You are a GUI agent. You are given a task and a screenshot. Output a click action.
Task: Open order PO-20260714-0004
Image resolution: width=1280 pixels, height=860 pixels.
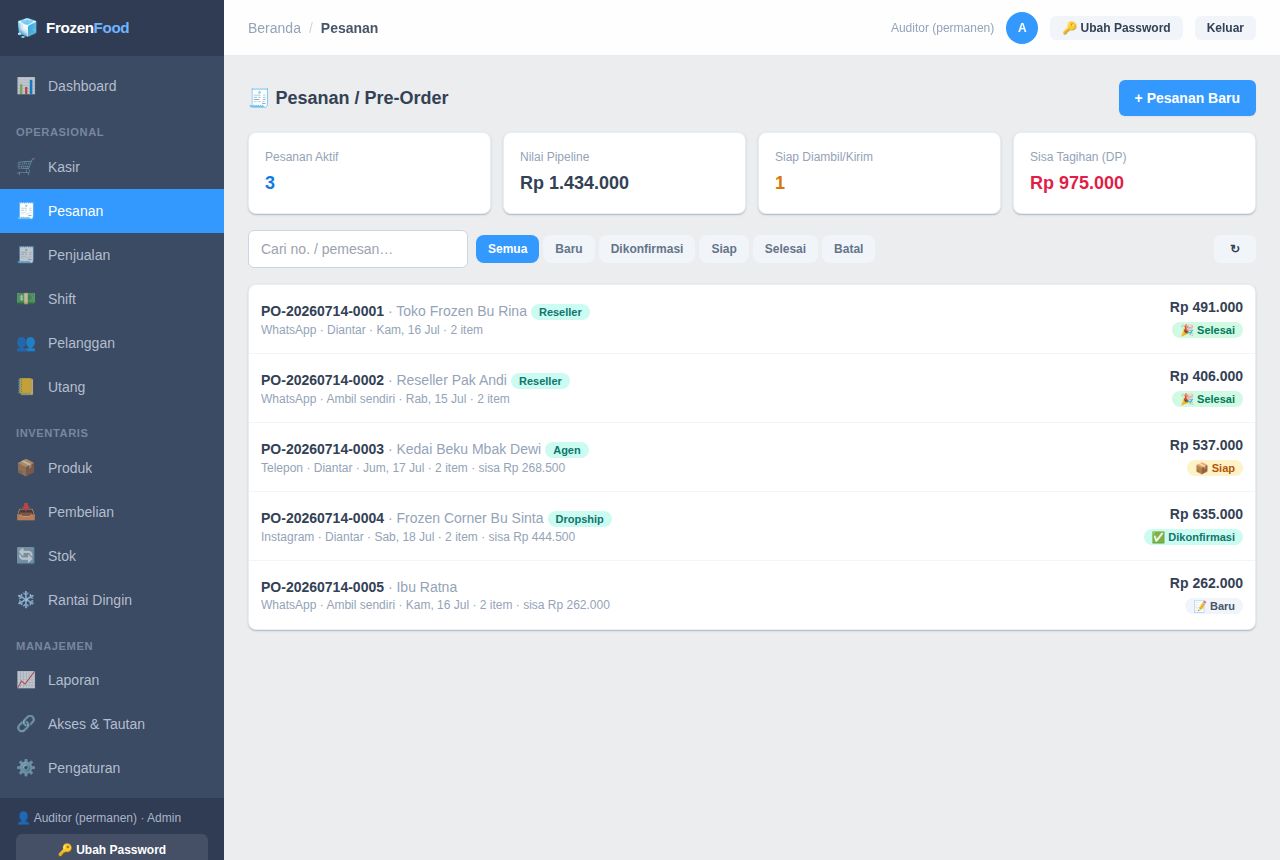coord(752,526)
